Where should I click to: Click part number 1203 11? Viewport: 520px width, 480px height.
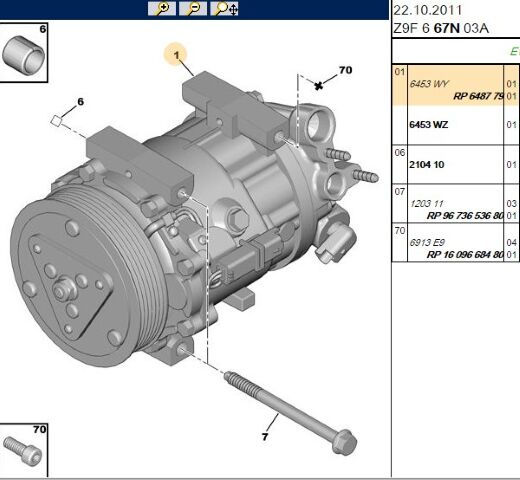point(426,203)
